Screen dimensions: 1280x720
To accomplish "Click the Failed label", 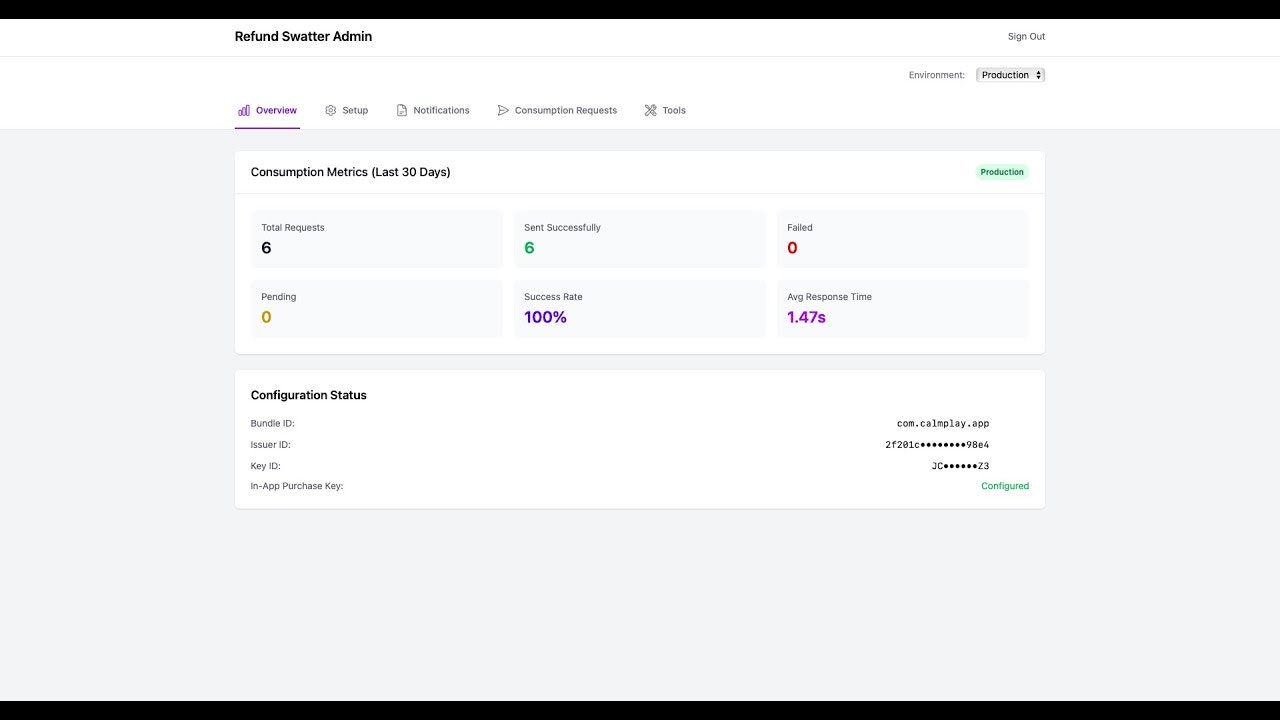I will pos(800,227).
